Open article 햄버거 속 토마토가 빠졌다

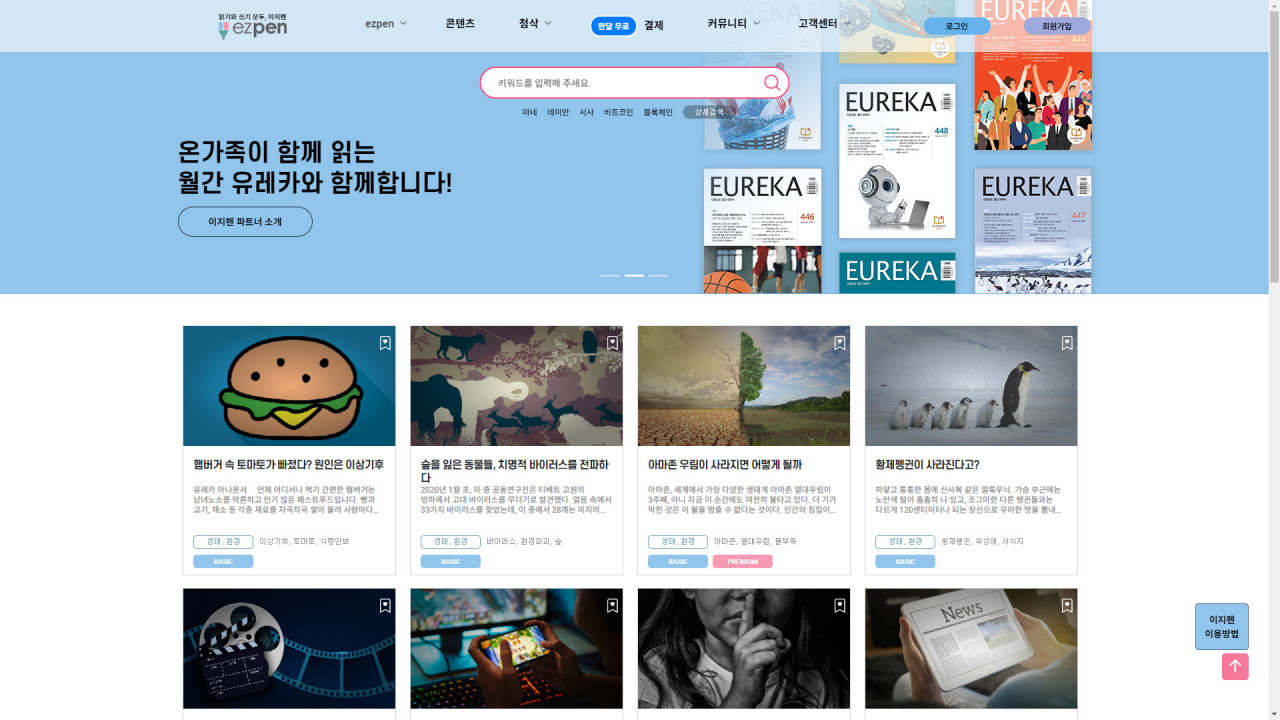point(289,465)
